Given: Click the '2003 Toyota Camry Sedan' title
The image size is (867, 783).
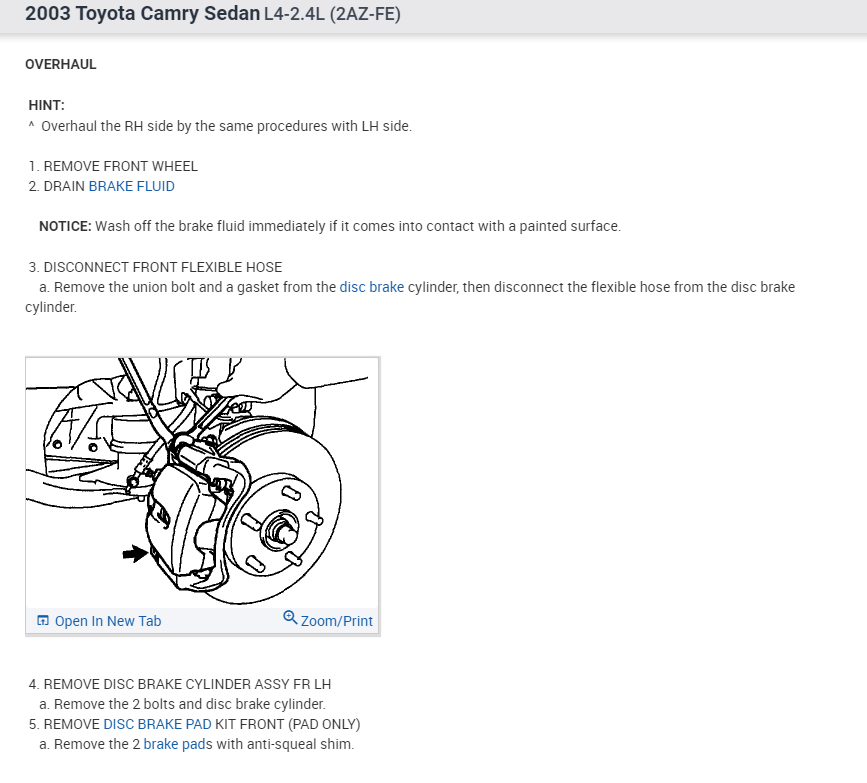Looking at the screenshot, I should (142, 13).
